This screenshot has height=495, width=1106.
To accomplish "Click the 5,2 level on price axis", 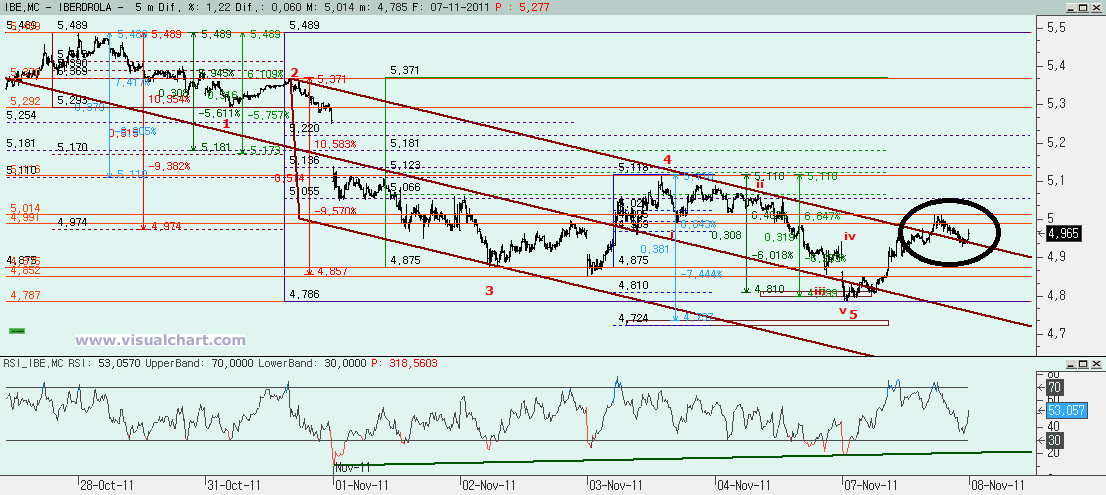I will (x=1056, y=142).
